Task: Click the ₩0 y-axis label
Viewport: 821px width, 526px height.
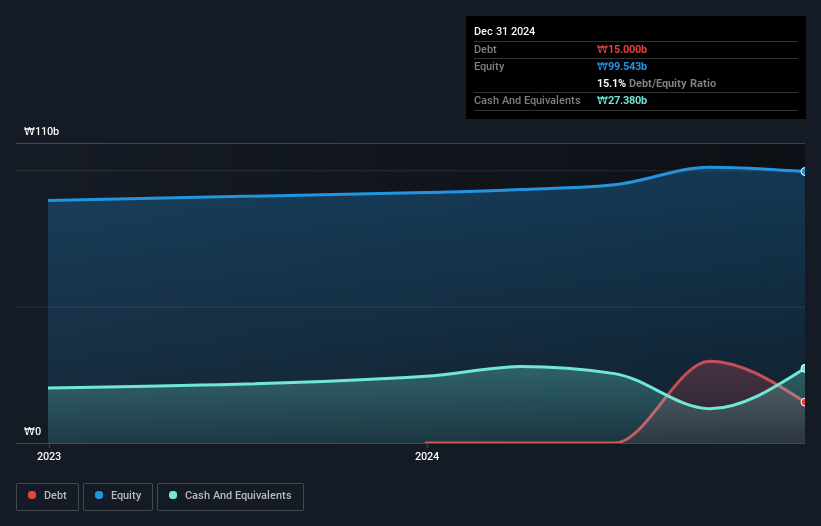Action: [32, 431]
